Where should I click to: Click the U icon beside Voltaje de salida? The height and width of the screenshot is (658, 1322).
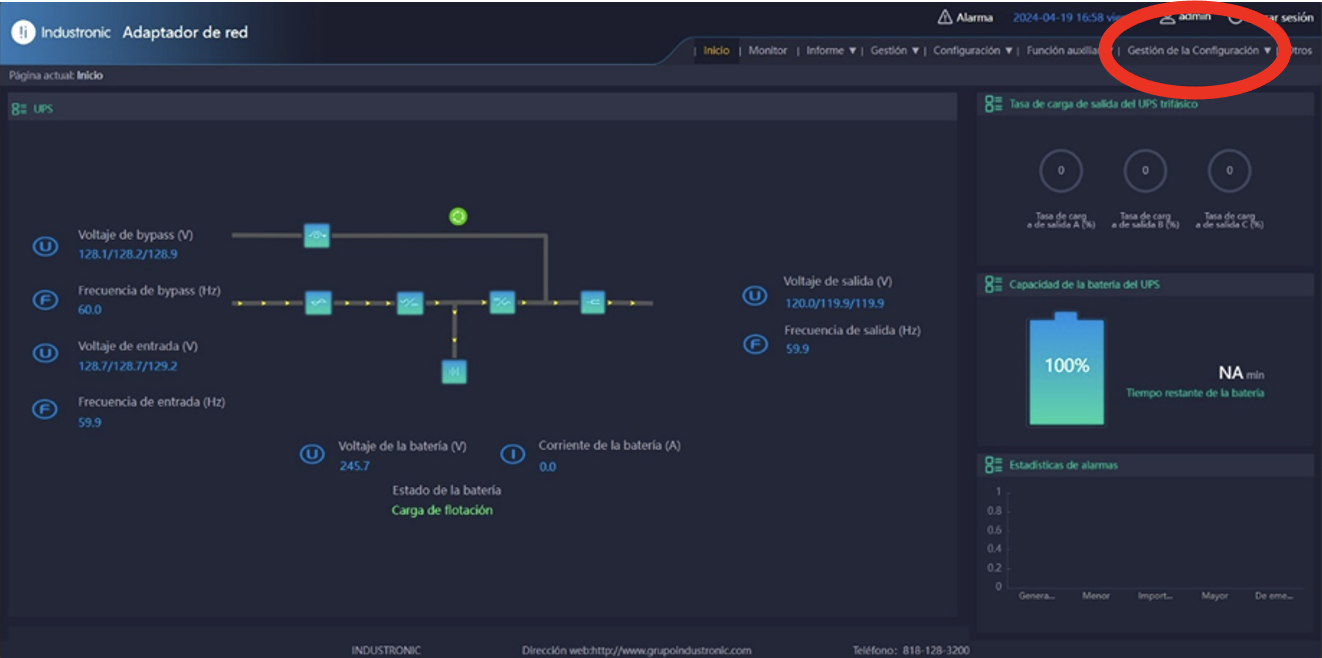coord(754,295)
